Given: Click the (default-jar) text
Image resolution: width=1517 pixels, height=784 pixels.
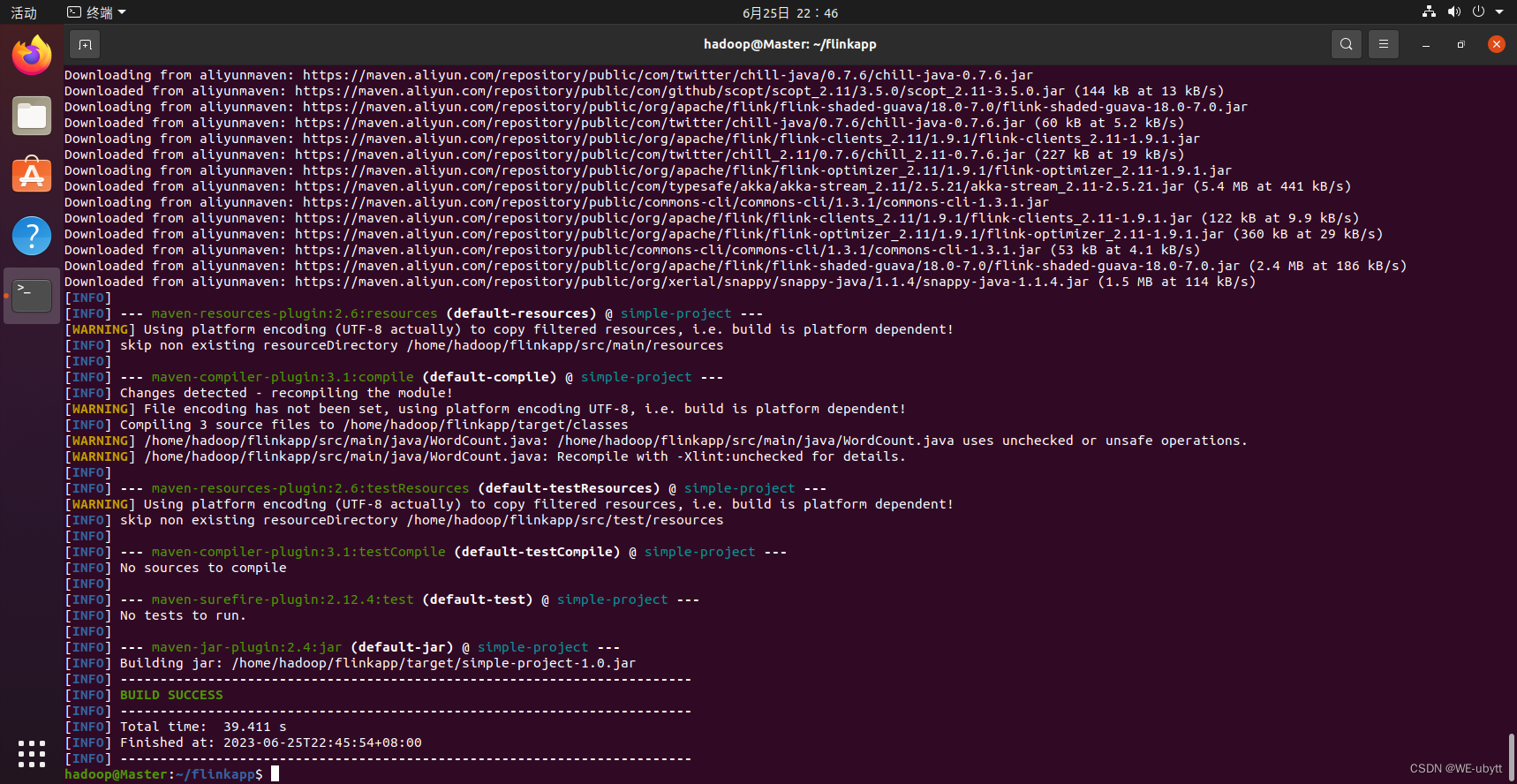Looking at the screenshot, I should click(x=402, y=647).
